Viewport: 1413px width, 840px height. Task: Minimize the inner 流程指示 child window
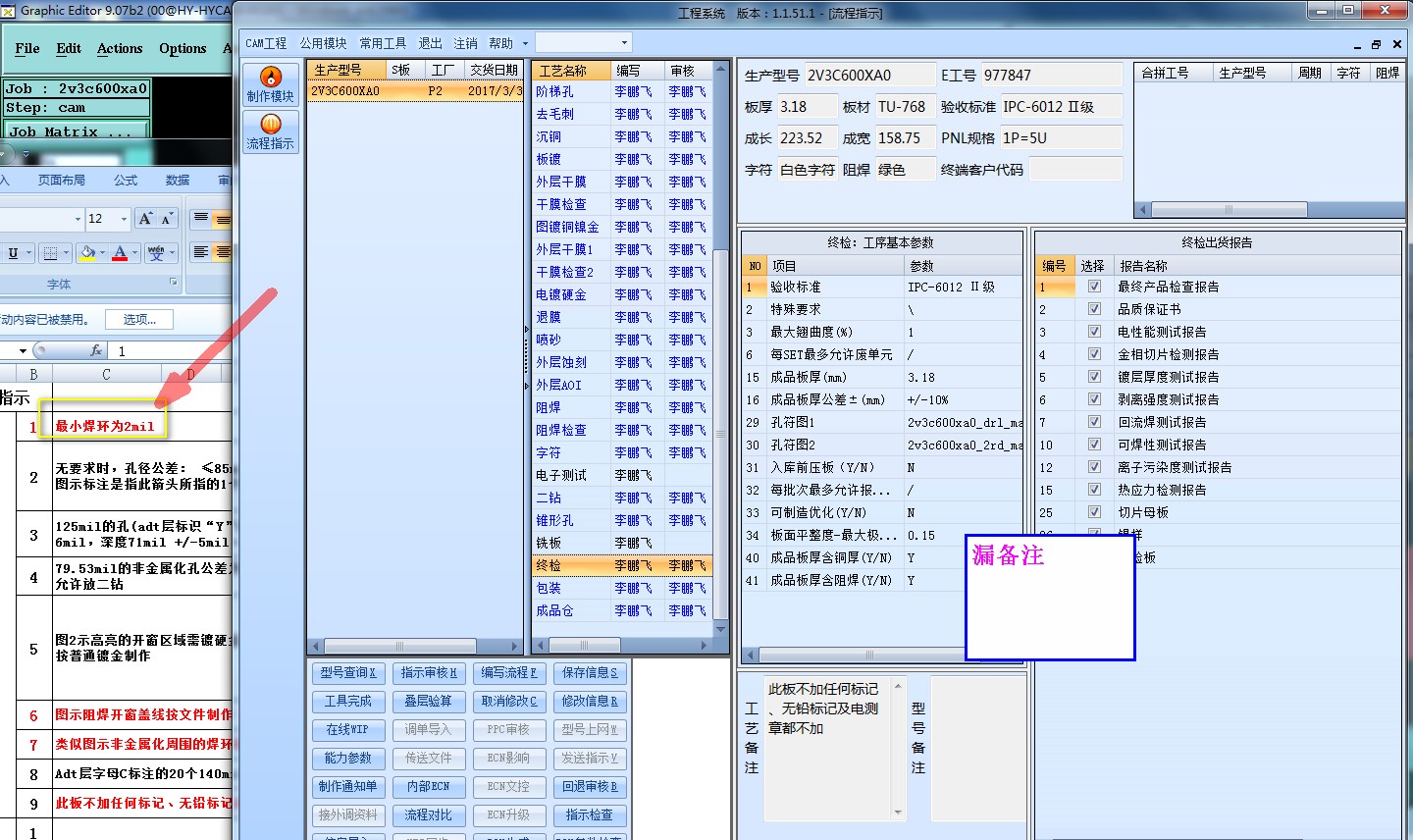[1357, 45]
